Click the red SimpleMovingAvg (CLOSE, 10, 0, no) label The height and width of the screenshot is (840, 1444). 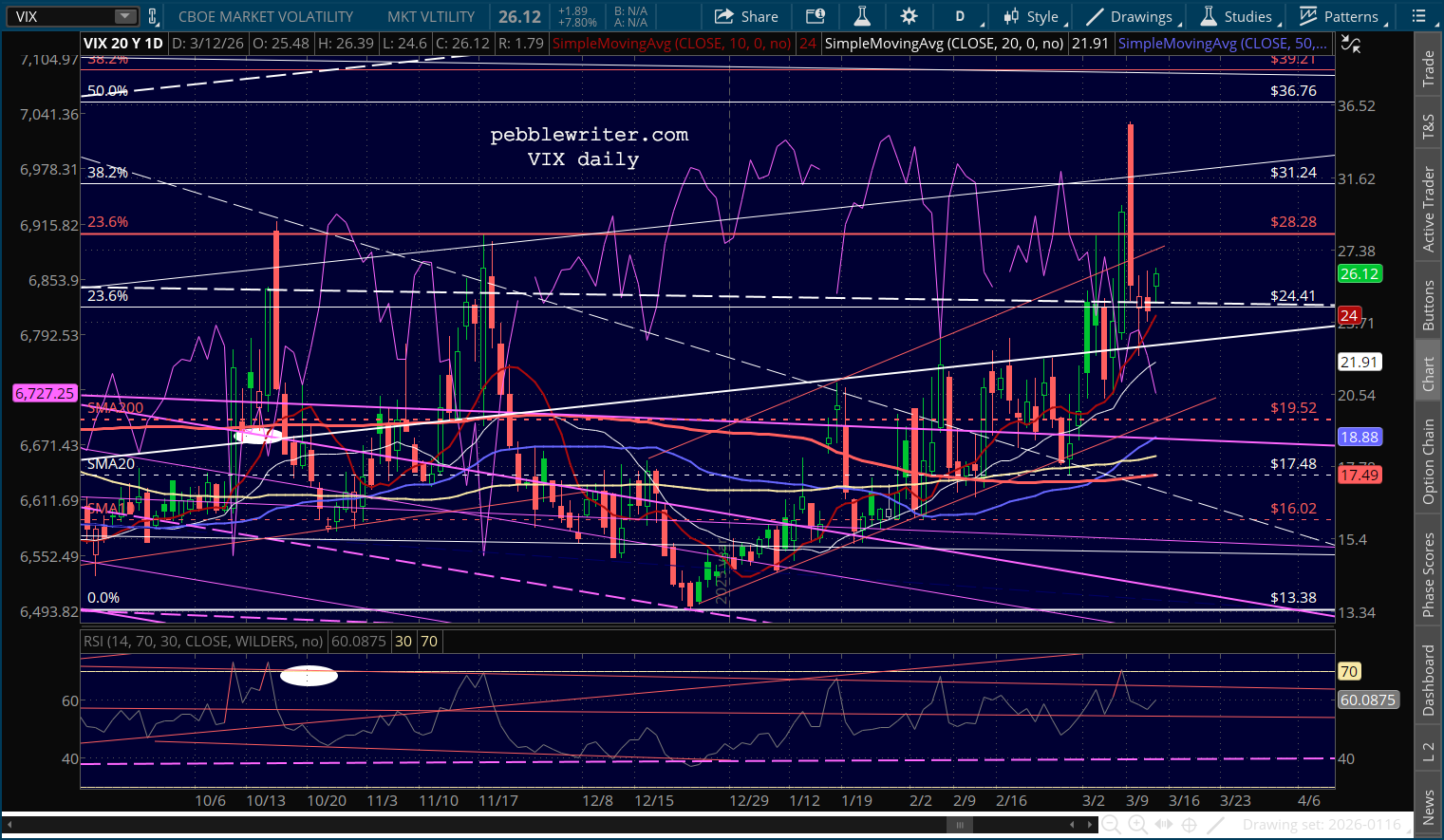click(672, 44)
